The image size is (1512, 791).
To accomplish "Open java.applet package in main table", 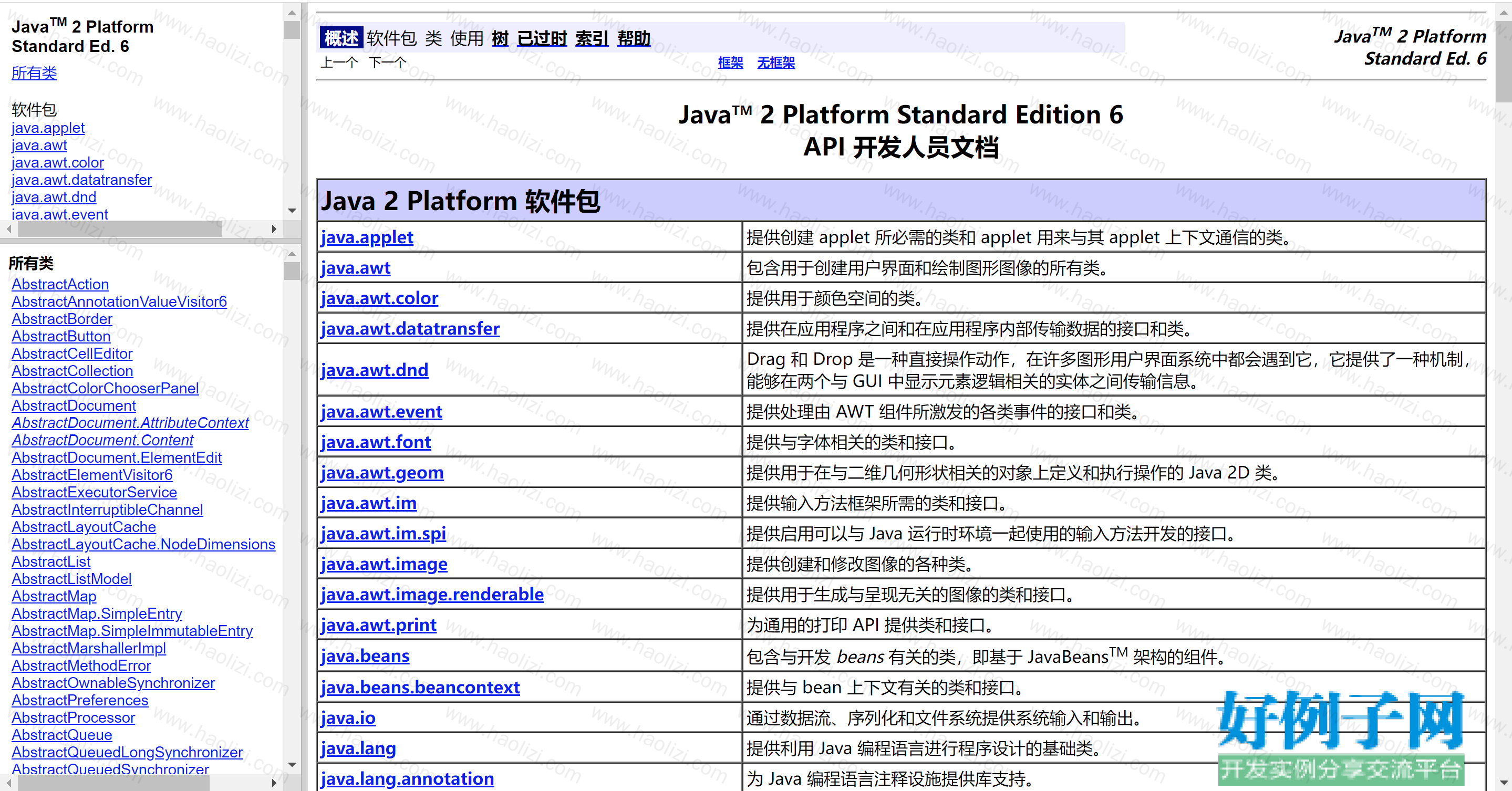I will click(x=367, y=237).
